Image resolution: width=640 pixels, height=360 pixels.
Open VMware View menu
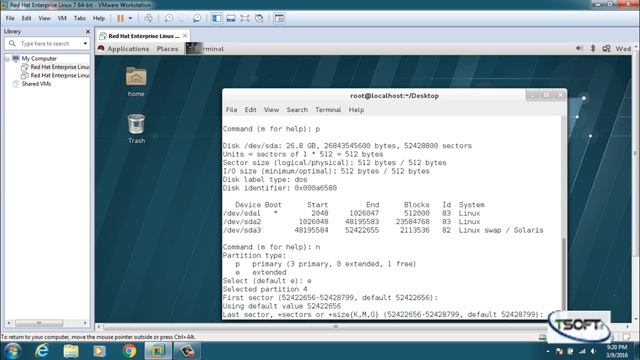pyautogui.click(x=44, y=18)
